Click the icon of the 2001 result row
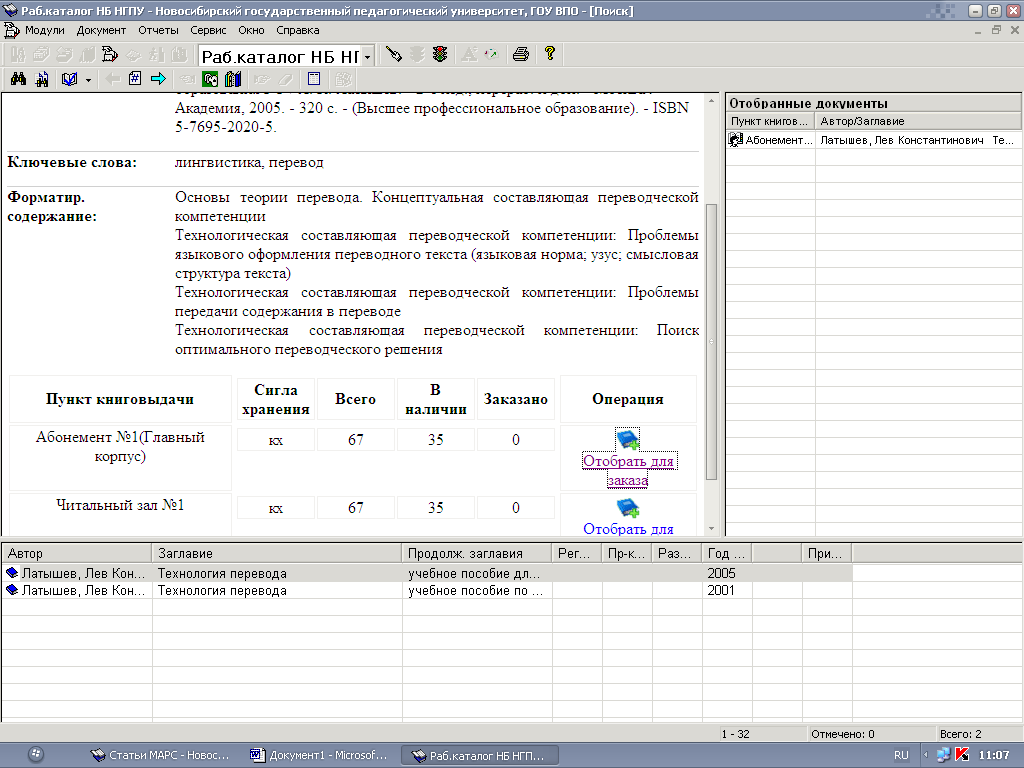Screen dimensions: 1024x768 pyautogui.click(x=12, y=590)
